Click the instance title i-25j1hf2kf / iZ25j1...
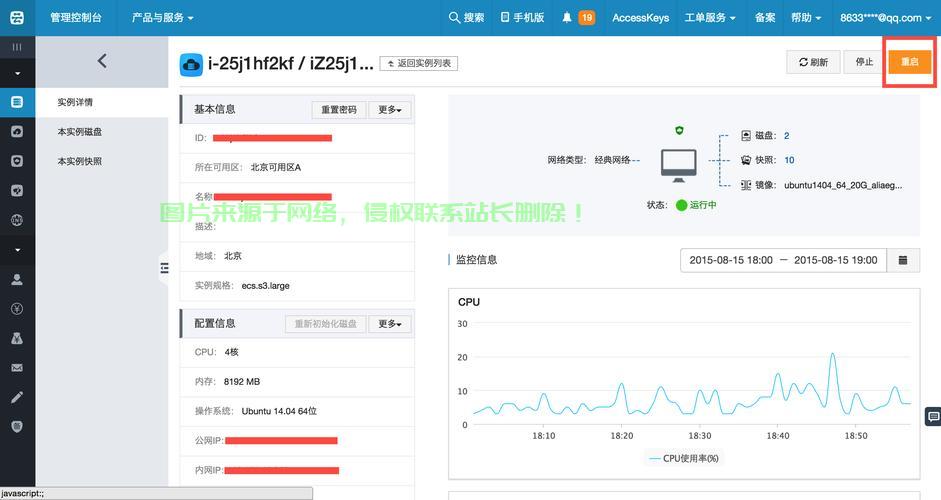This screenshot has width=941, height=500. [x=290, y=64]
